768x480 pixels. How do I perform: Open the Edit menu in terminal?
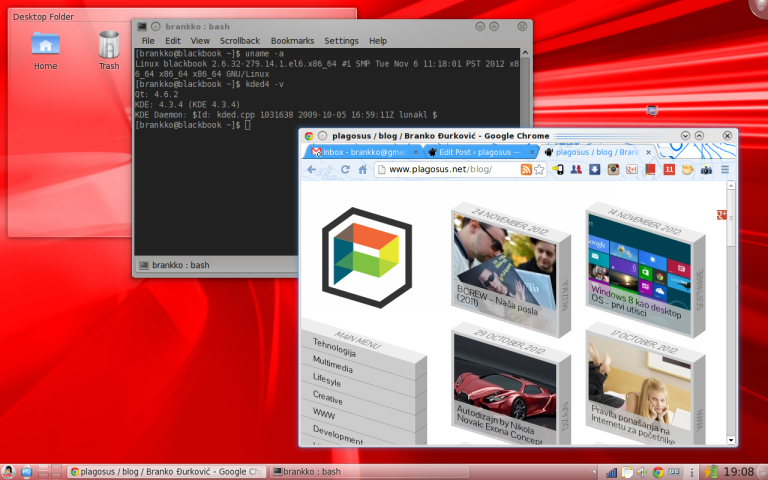[172, 41]
